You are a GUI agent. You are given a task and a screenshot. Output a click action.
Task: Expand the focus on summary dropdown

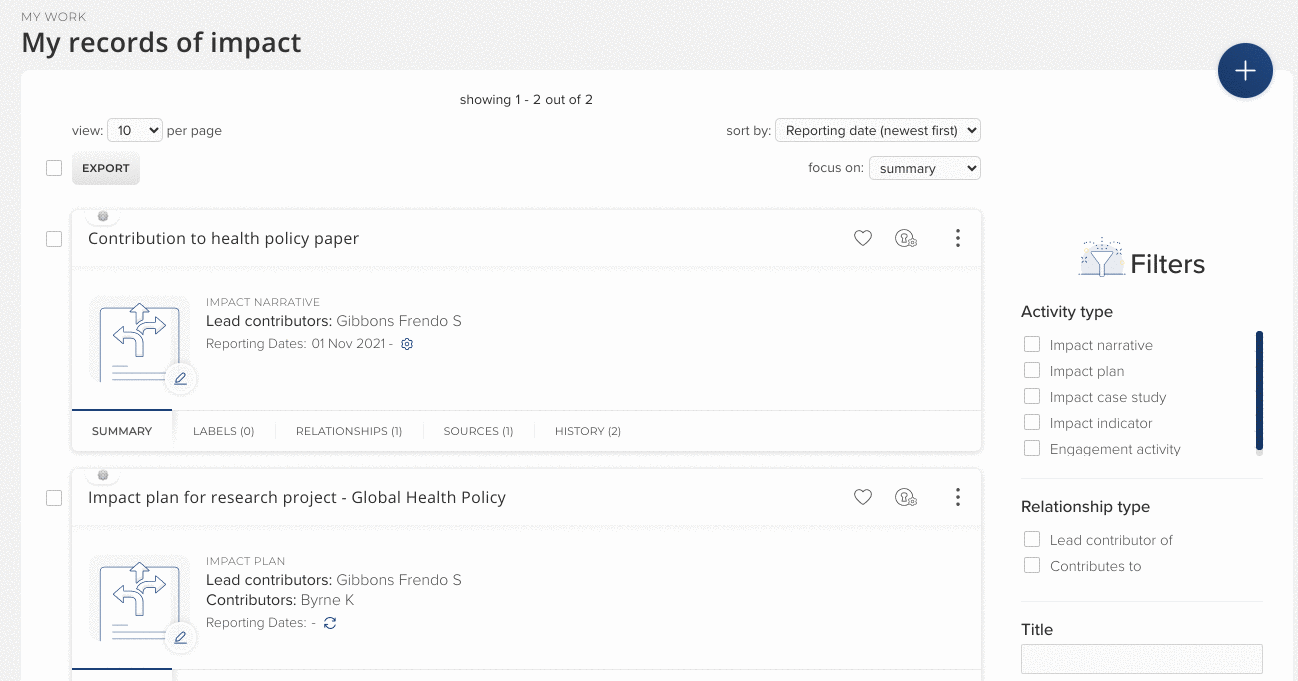coord(924,168)
